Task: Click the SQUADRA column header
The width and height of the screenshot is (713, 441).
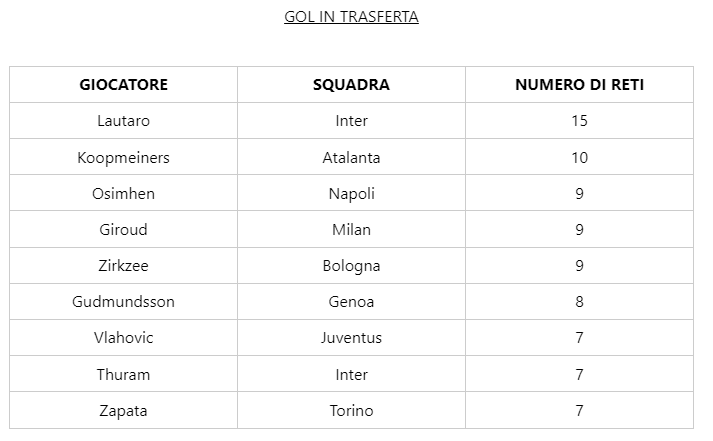Action: click(x=351, y=85)
